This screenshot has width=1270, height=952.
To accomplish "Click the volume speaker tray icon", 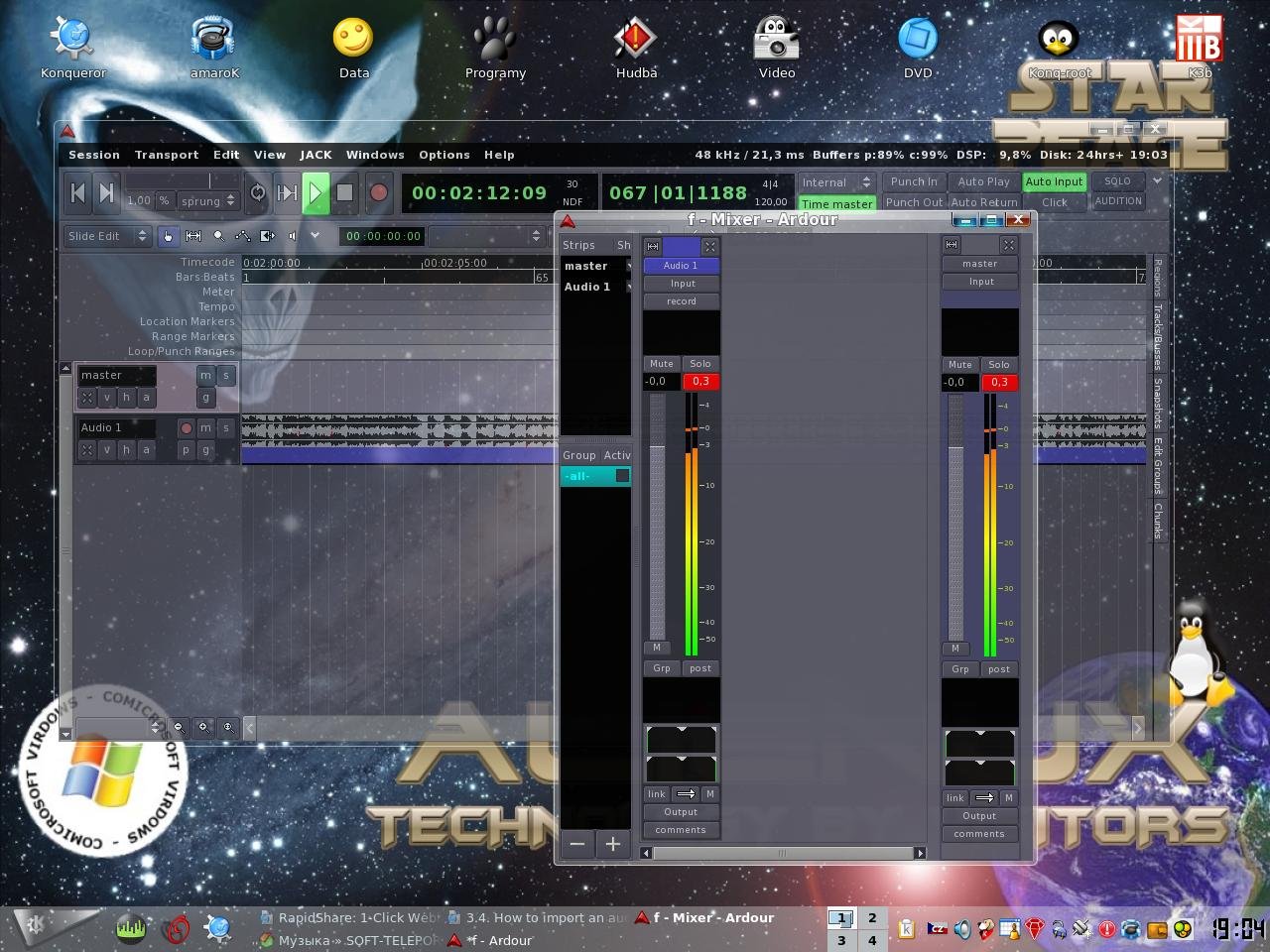I will (x=961, y=929).
